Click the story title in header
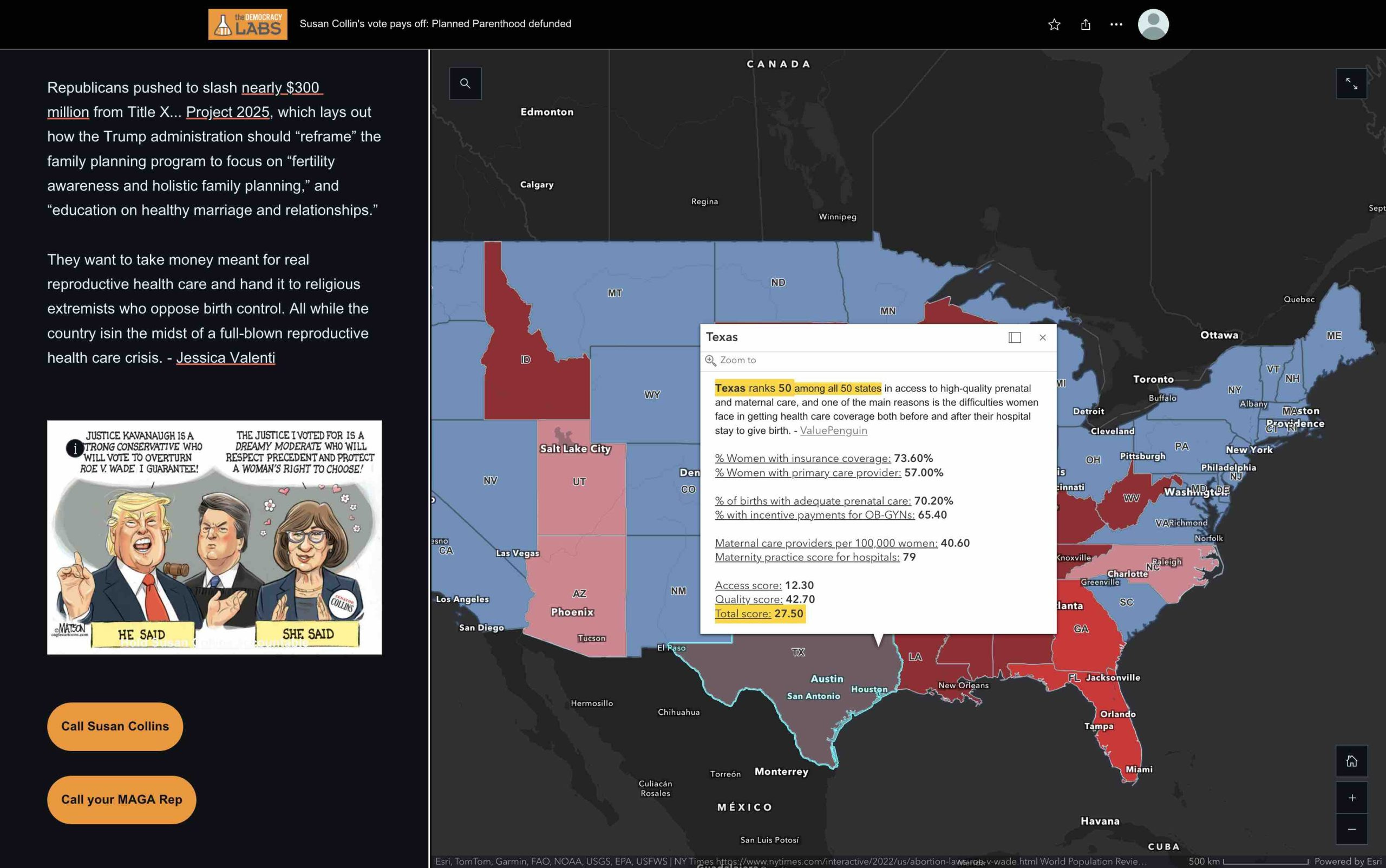The height and width of the screenshot is (868, 1386). click(x=435, y=23)
